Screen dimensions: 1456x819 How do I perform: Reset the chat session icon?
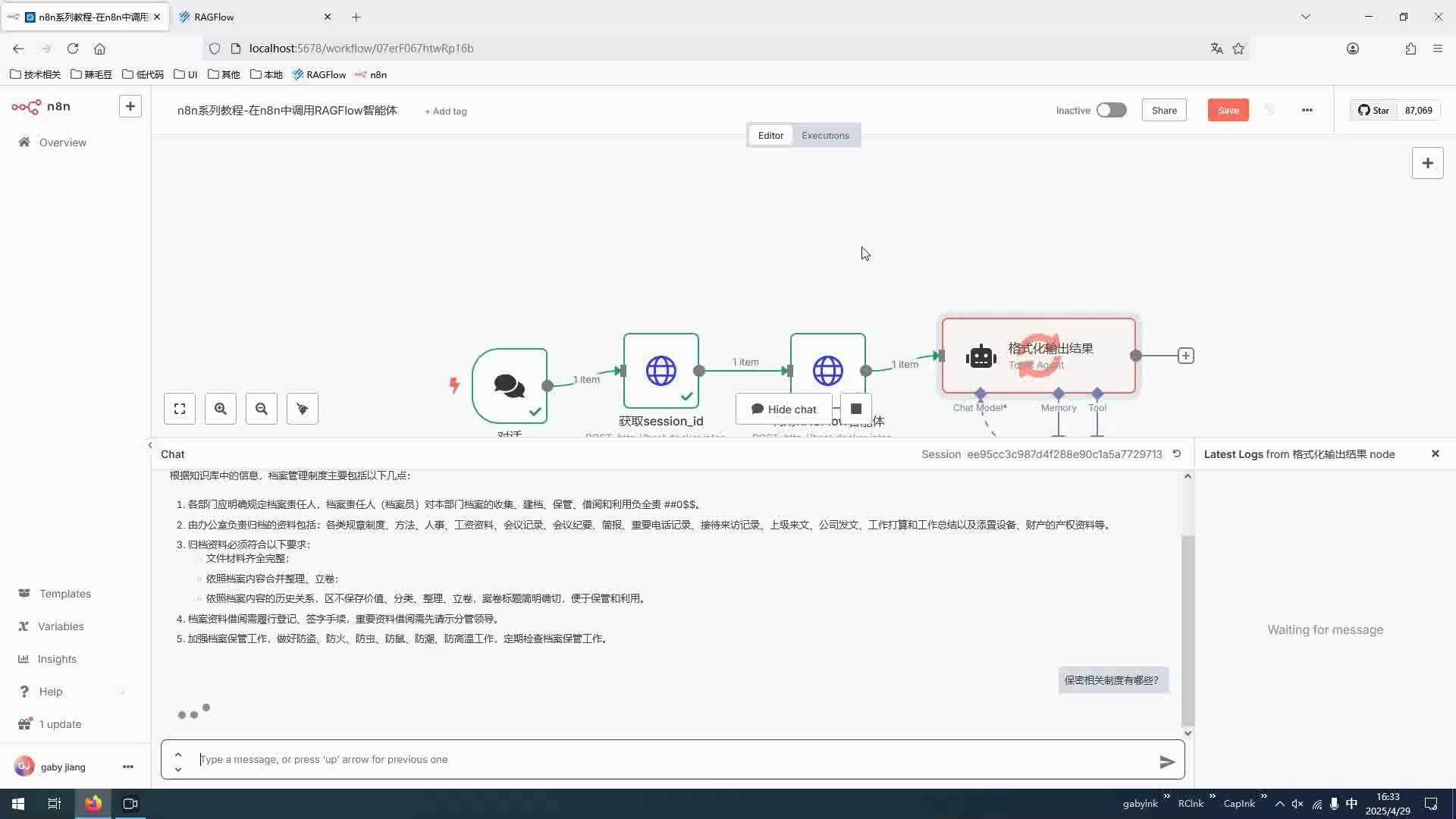[x=1177, y=453]
